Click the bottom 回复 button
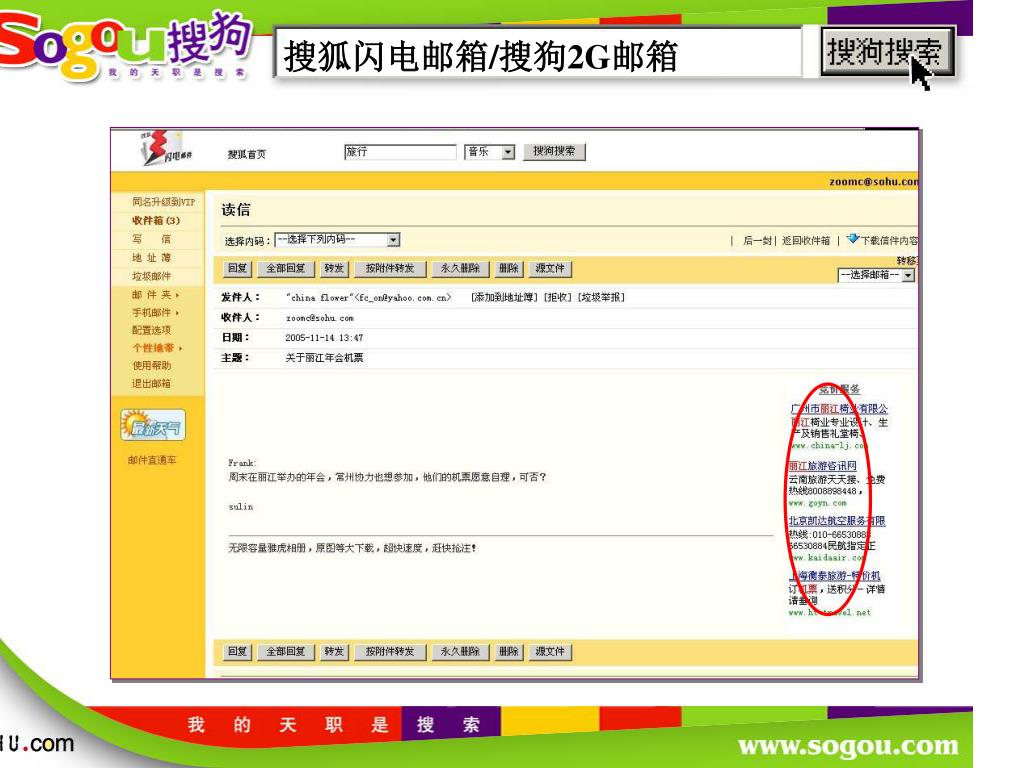The image size is (1024, 768). tap(237, 652)
